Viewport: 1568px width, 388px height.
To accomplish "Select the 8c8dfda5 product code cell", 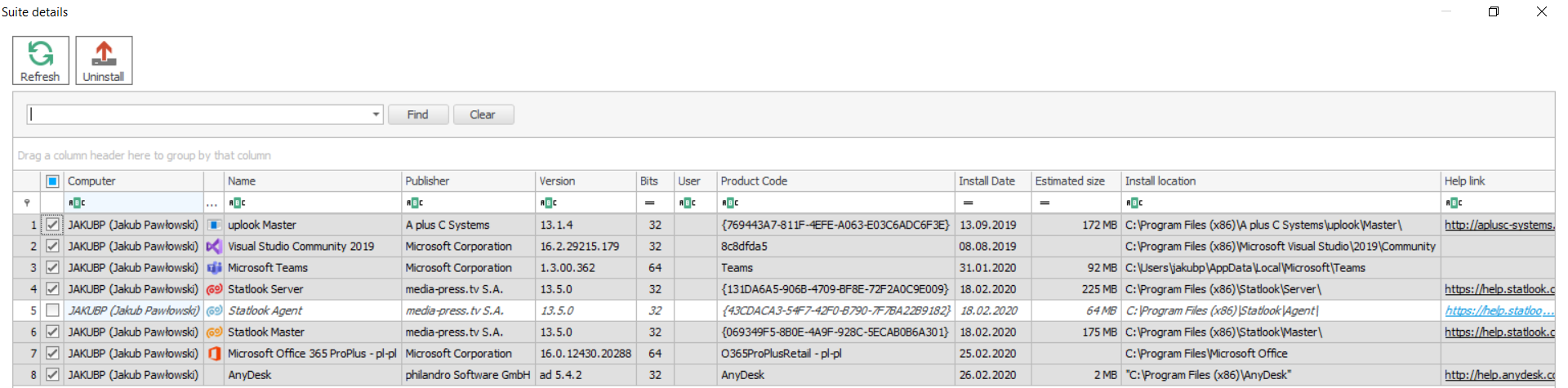I will [x=836, y=246].
